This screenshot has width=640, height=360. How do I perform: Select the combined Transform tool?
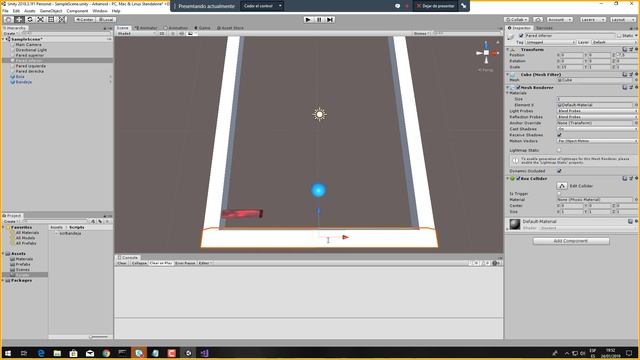61,20
